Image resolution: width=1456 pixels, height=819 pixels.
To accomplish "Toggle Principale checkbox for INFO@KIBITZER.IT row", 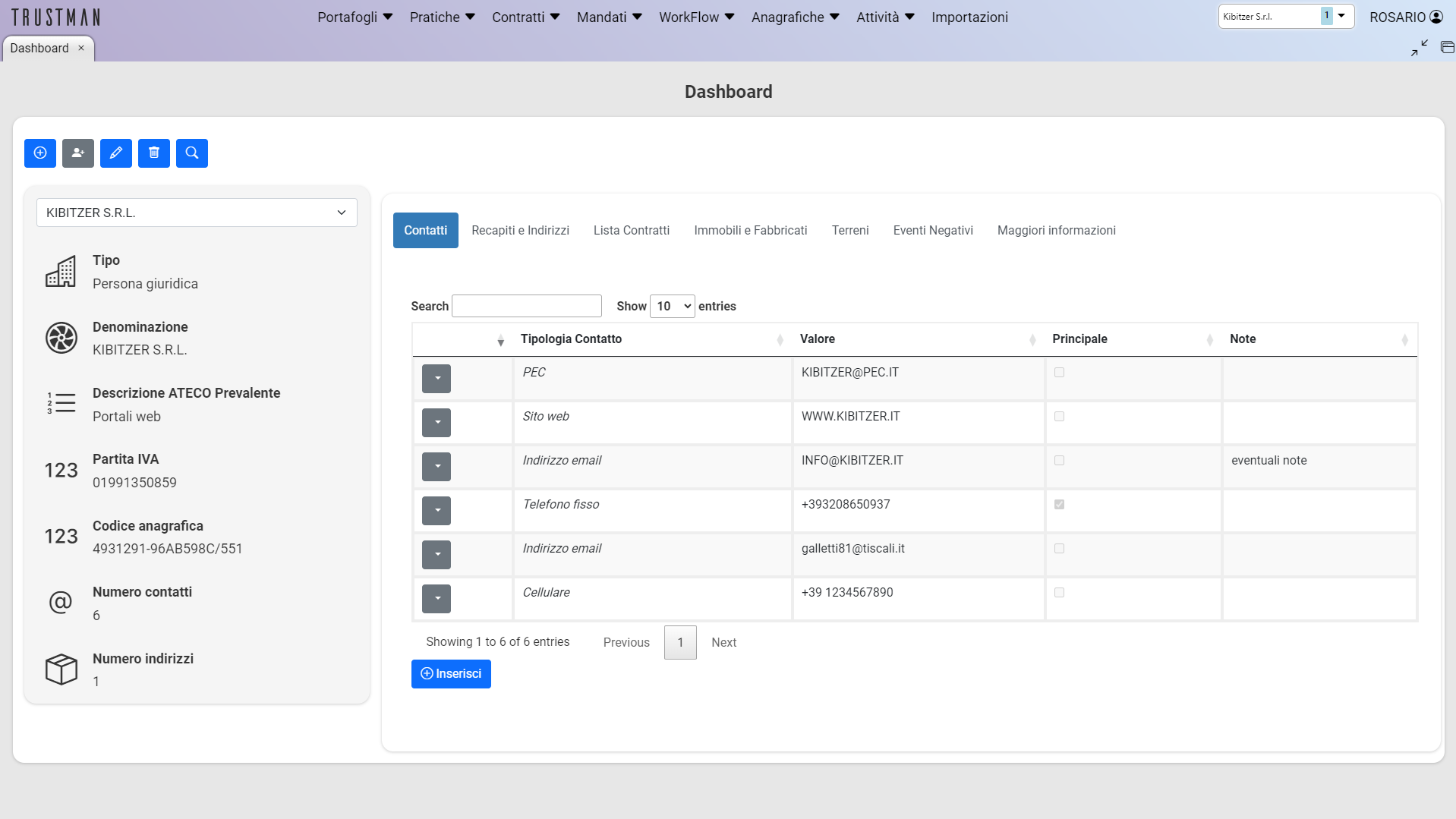I will coord(1060,461).
